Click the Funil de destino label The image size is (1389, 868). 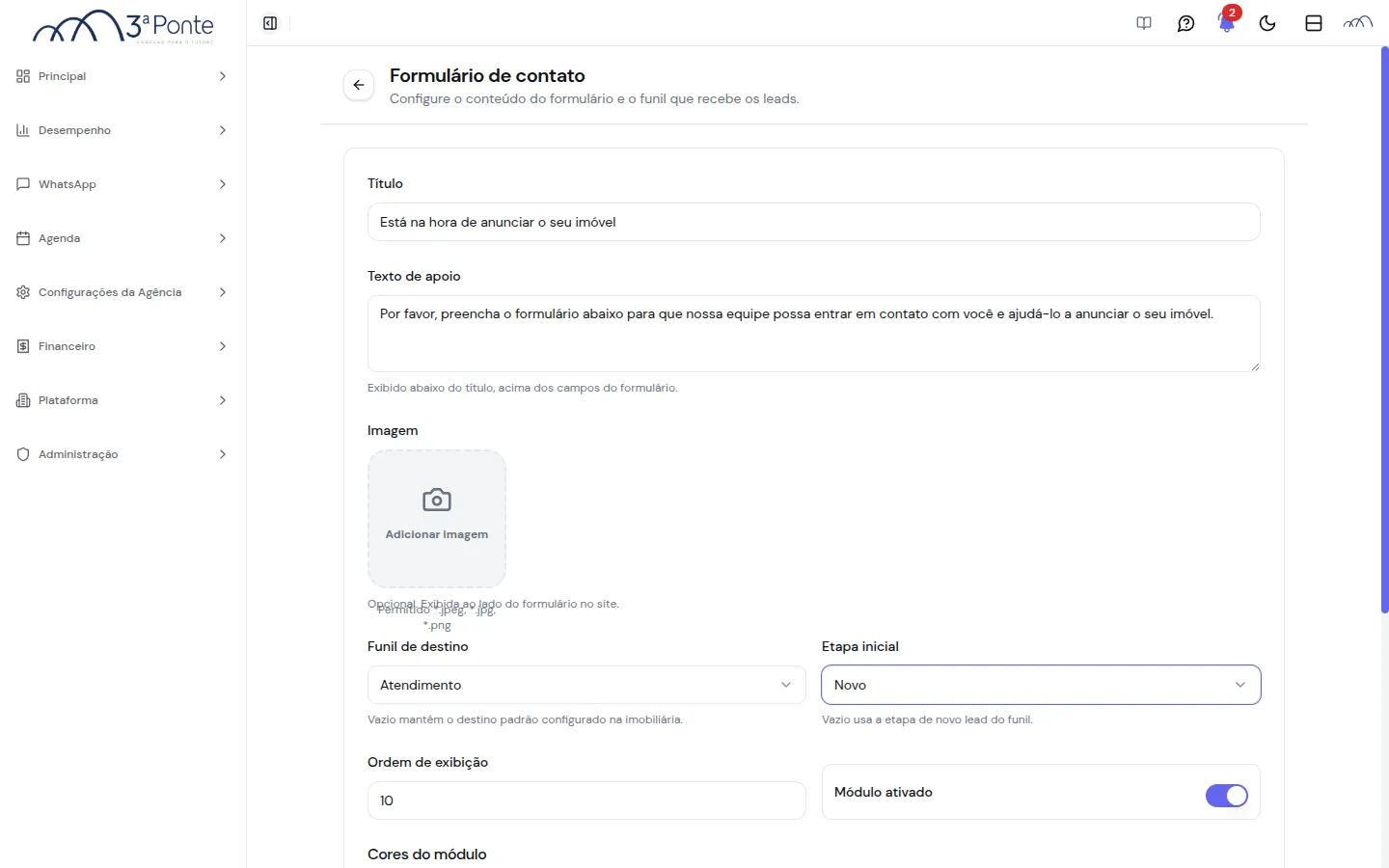click(x=418, y=646)
